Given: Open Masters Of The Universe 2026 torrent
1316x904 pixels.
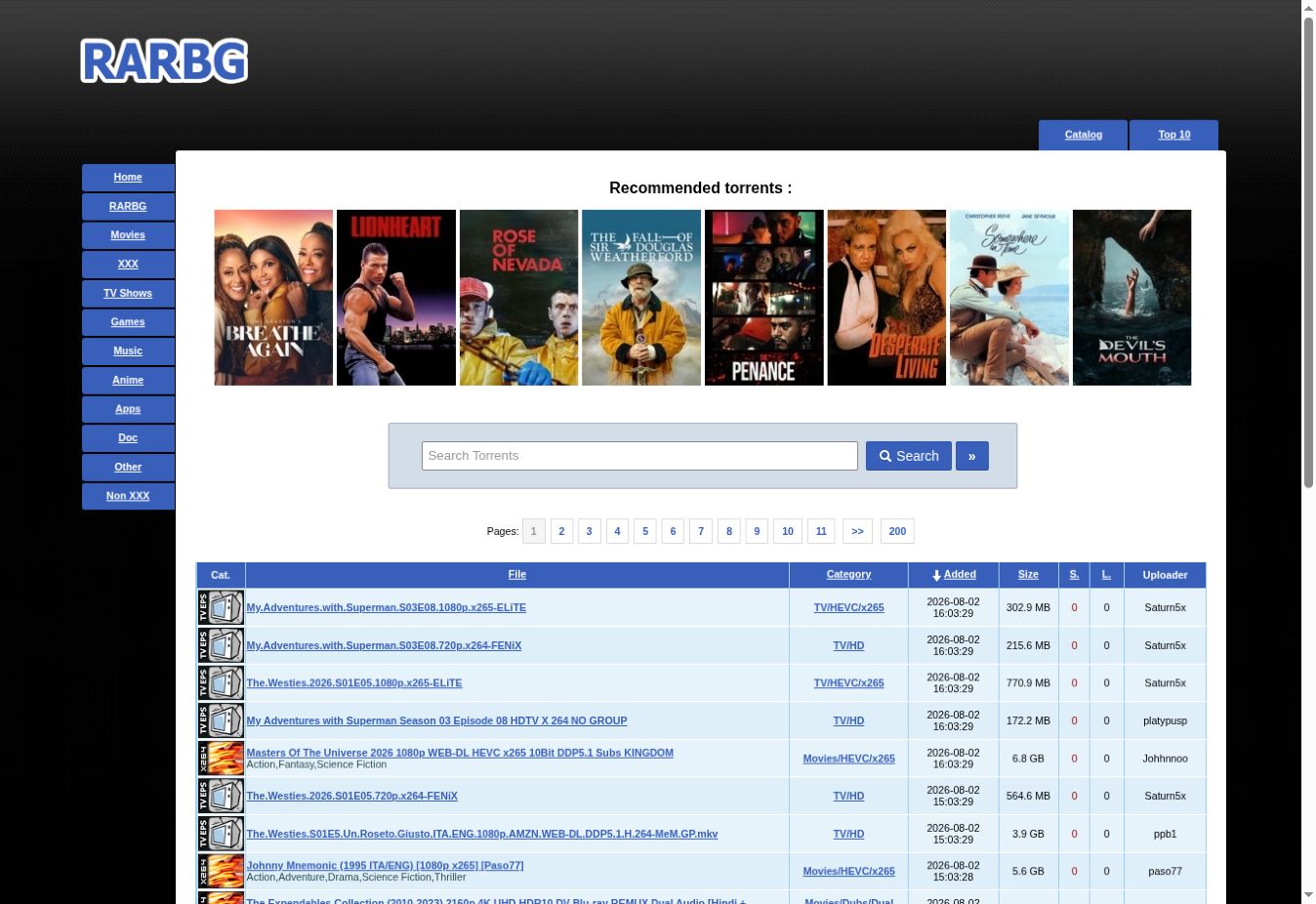Looking at the screenshot, I should (x=460, y=753).
